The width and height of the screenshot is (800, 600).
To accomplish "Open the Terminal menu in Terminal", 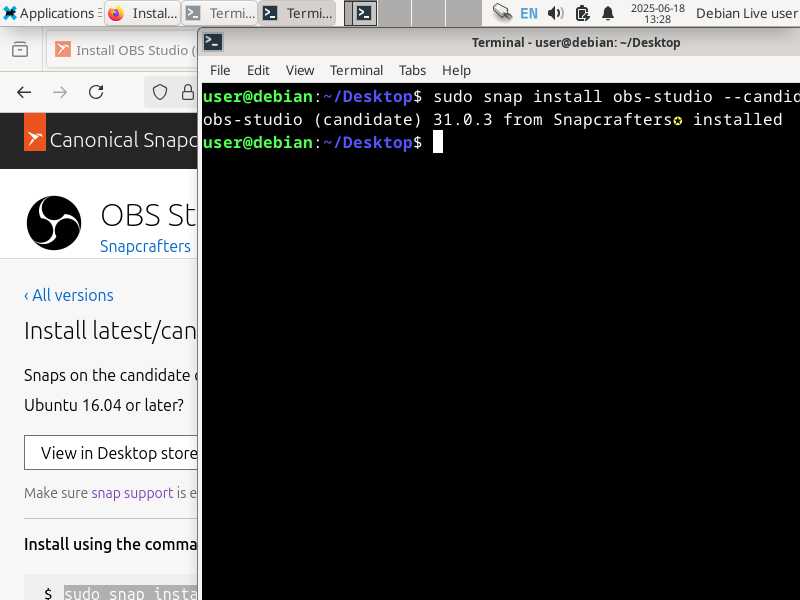I will pyautogui.click(x=356, y=70).
